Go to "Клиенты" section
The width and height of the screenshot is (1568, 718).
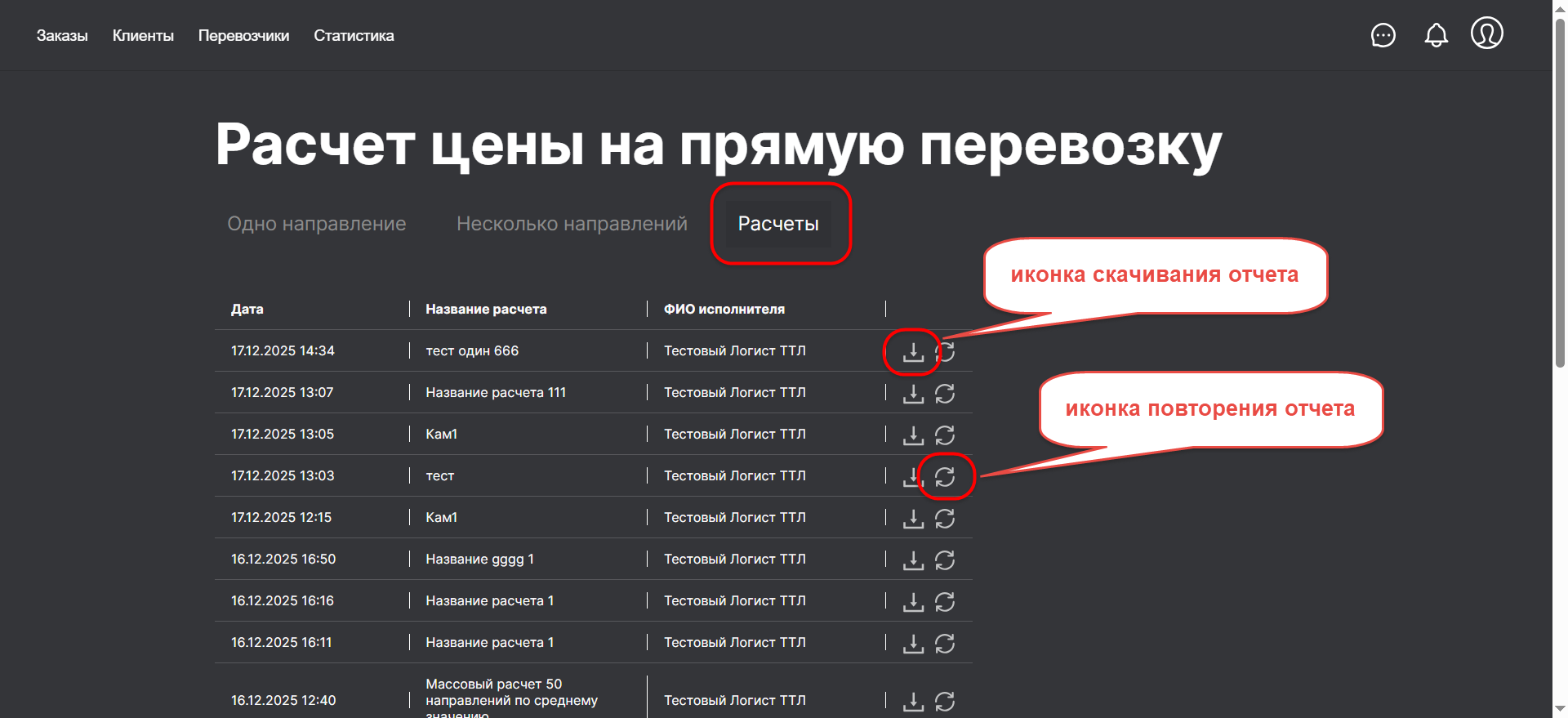click(x=143, y=36)
